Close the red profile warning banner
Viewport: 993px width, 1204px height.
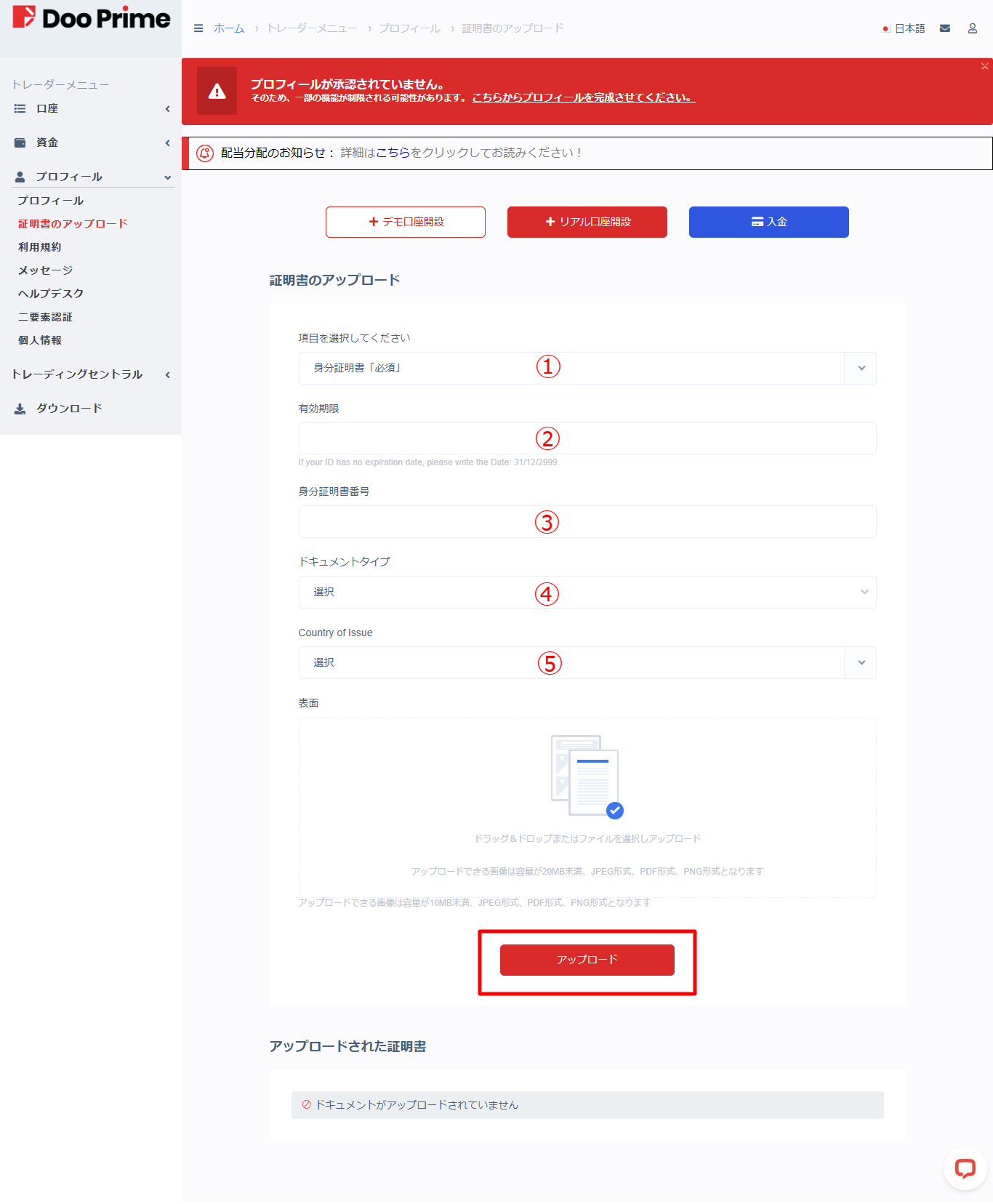[984, 66]
